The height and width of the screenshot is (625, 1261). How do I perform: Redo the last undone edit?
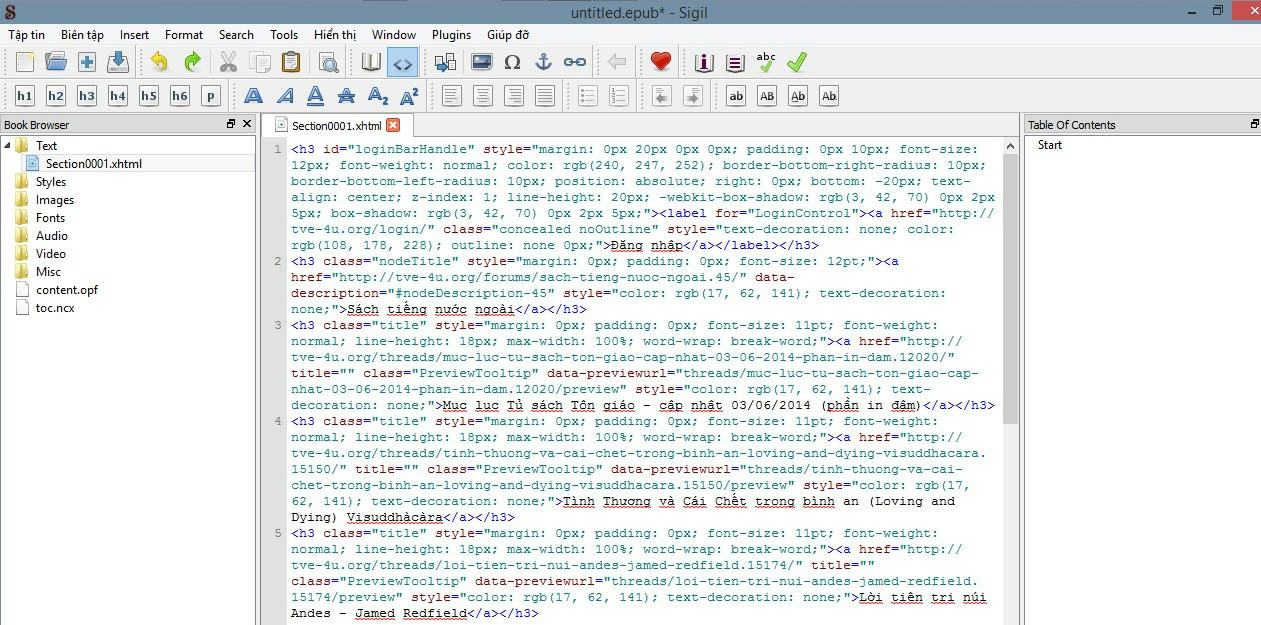(192, 62)
